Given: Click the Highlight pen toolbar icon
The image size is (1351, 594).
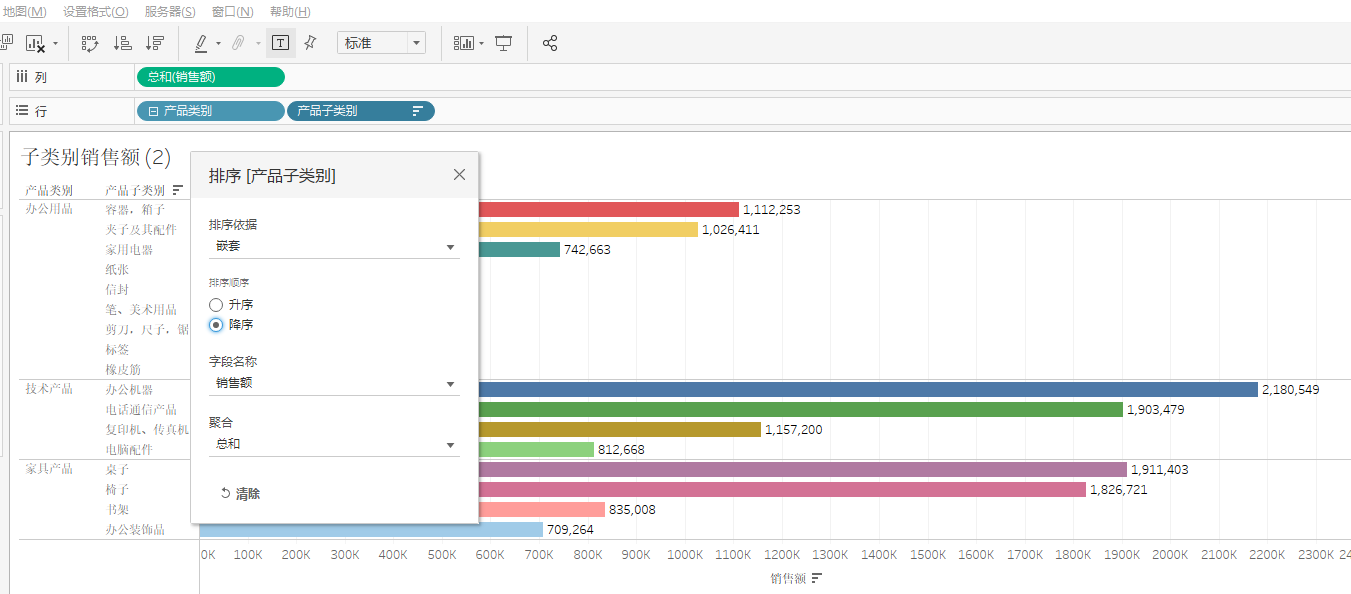Looking at the screenshot, I should coord(201,43).
